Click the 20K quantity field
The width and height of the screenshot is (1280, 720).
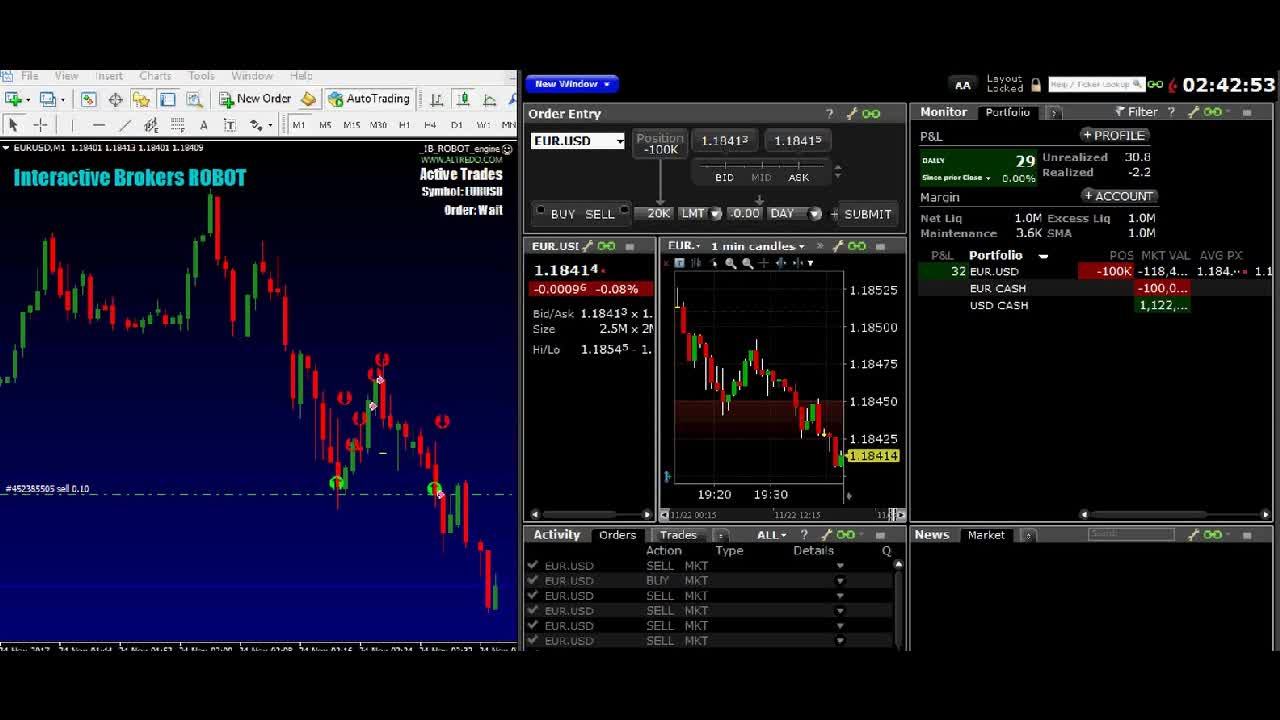point(656,213)
